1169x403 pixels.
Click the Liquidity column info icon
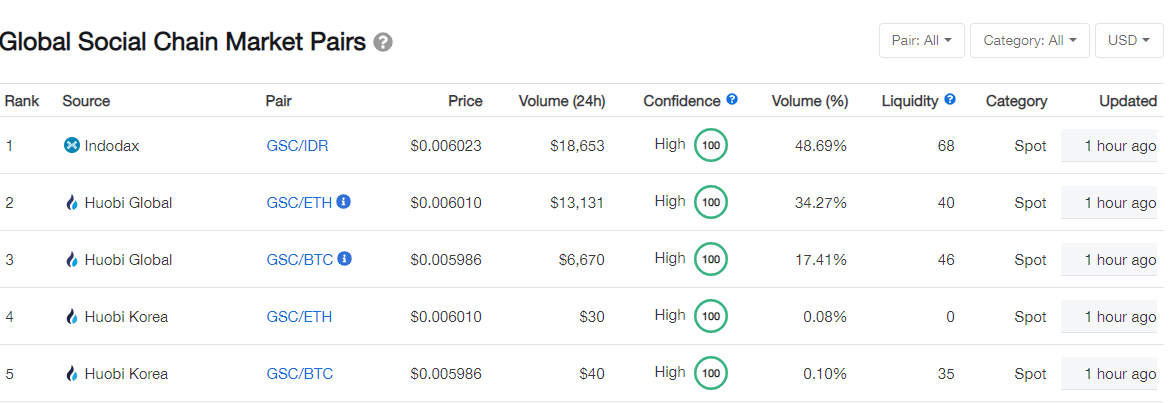pos(950,99)
